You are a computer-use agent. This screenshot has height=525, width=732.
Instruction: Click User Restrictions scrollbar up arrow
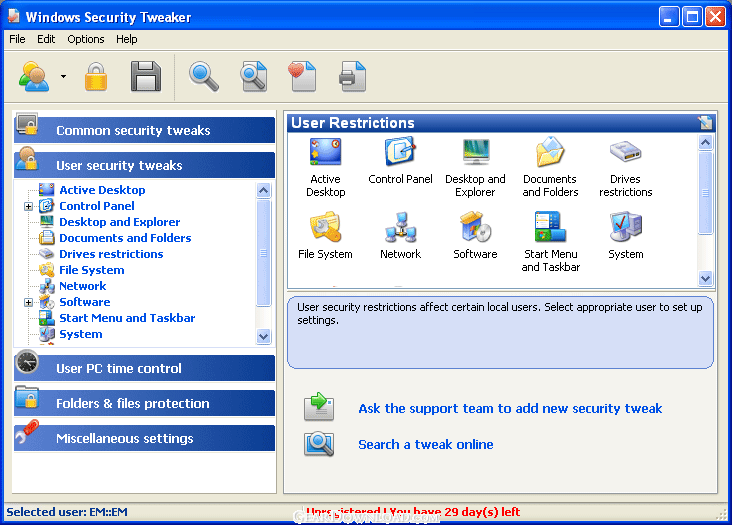(705, 142)
